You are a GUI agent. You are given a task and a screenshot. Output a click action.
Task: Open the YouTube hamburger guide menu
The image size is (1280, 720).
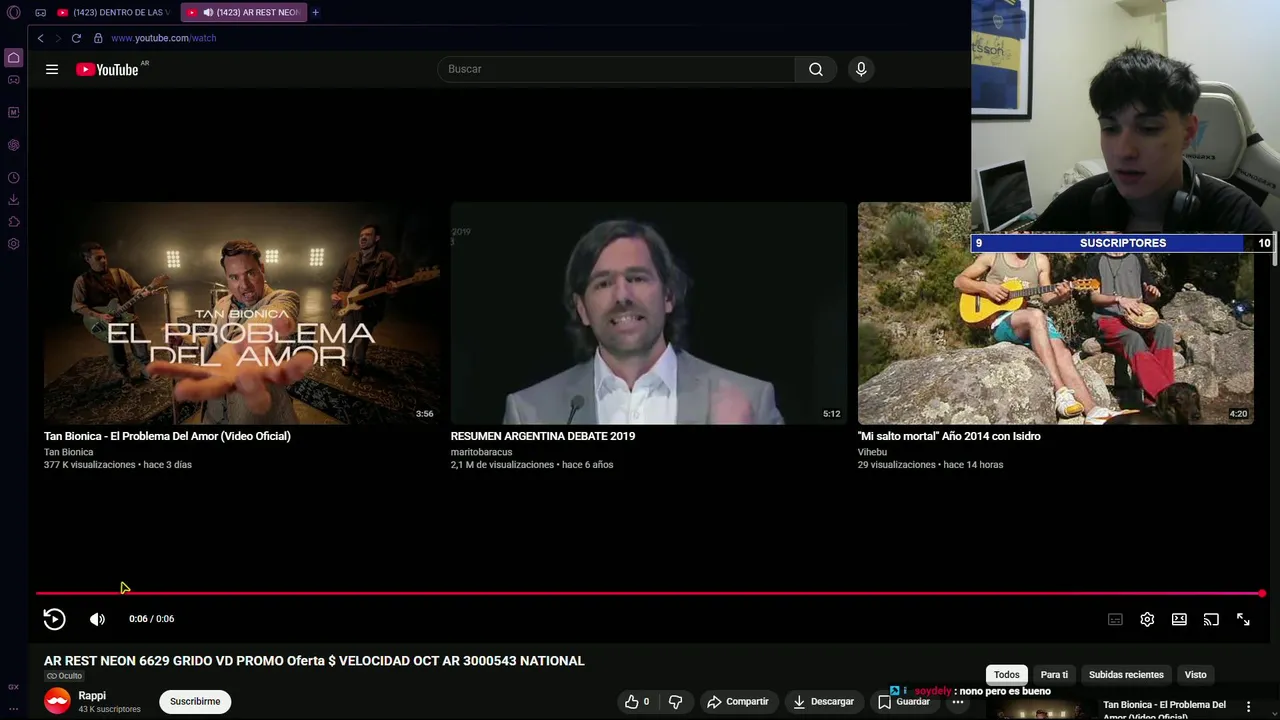[x=52, y=69]
